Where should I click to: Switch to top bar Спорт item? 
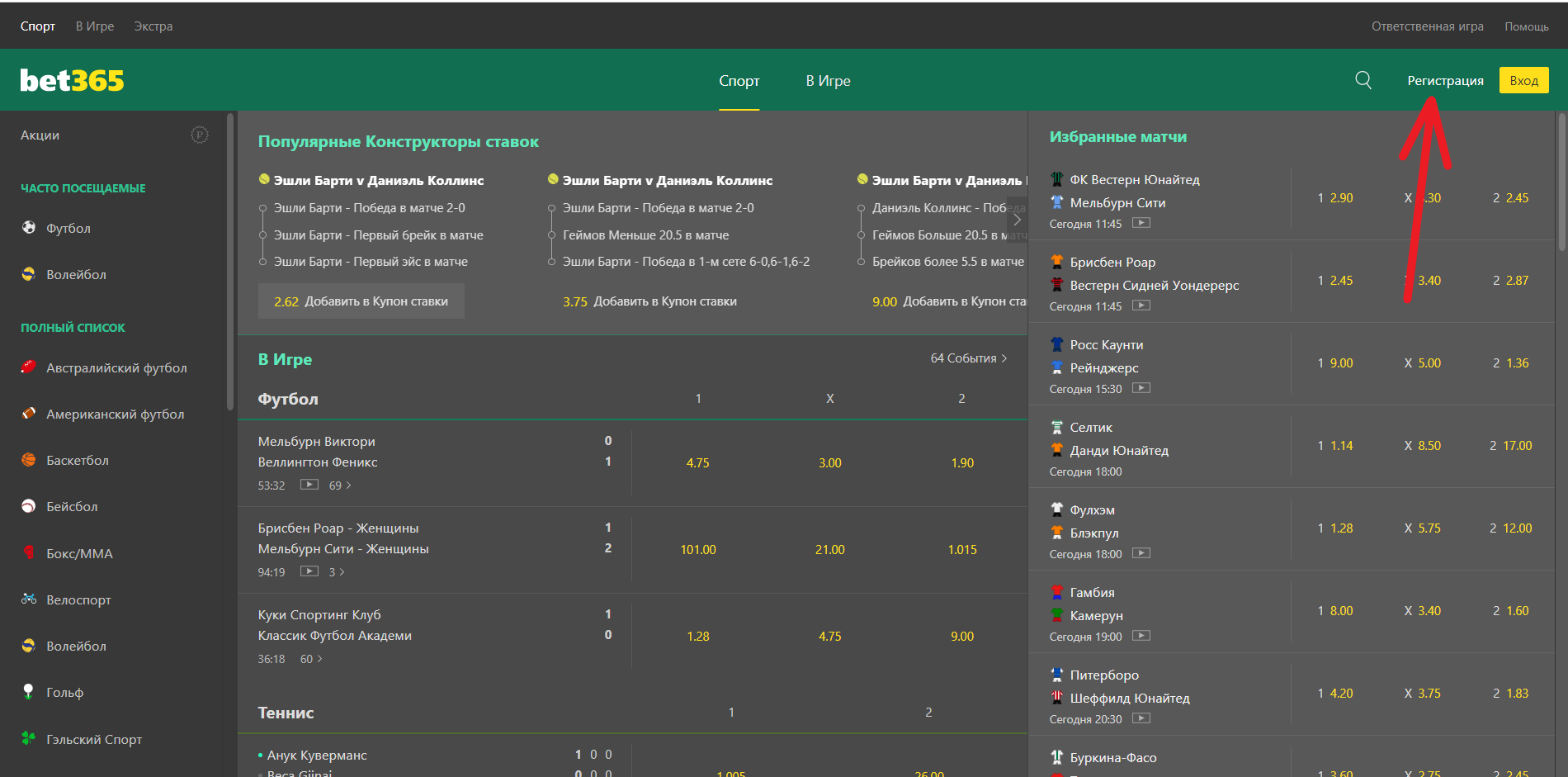(38, 26)
